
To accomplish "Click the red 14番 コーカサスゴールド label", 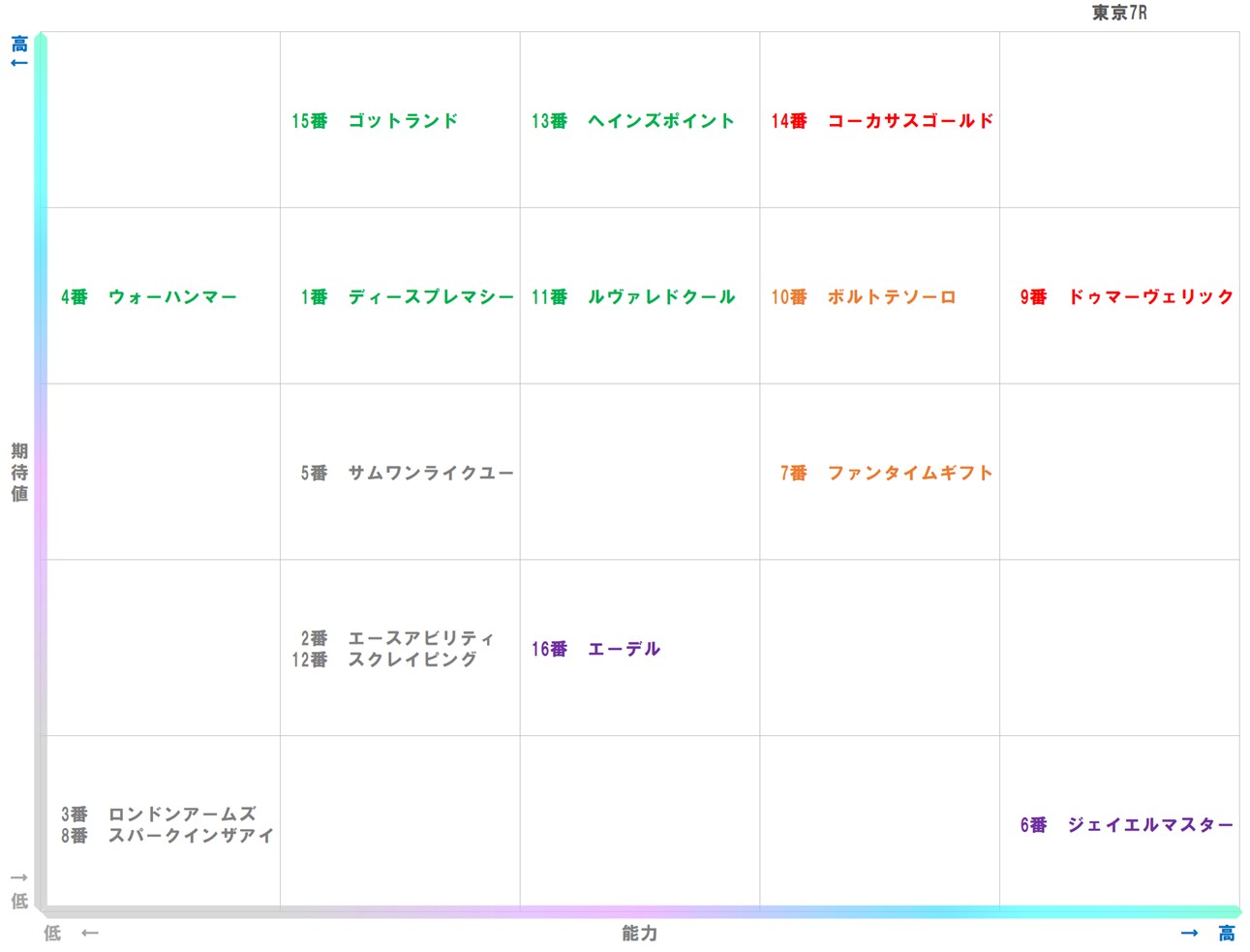I will pyautogui.click(x=881, y=120).
